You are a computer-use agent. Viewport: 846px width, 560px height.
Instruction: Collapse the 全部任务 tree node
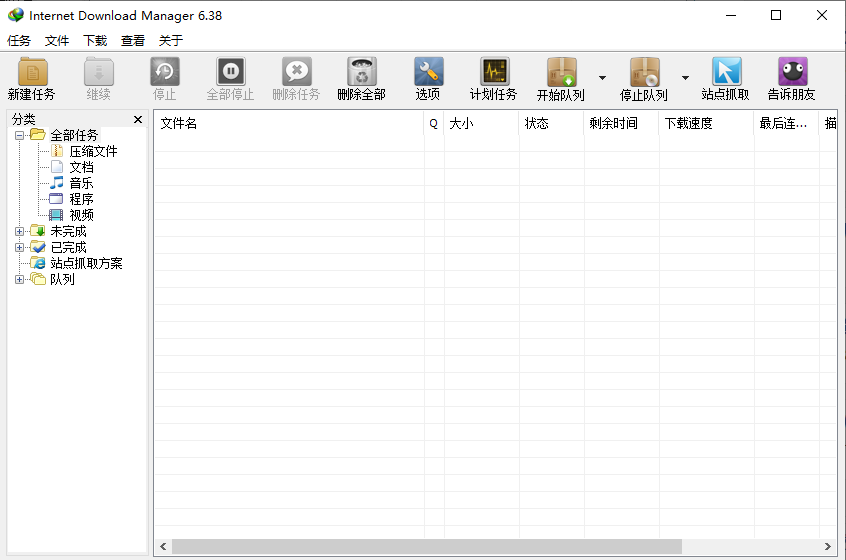click(19, 135)
